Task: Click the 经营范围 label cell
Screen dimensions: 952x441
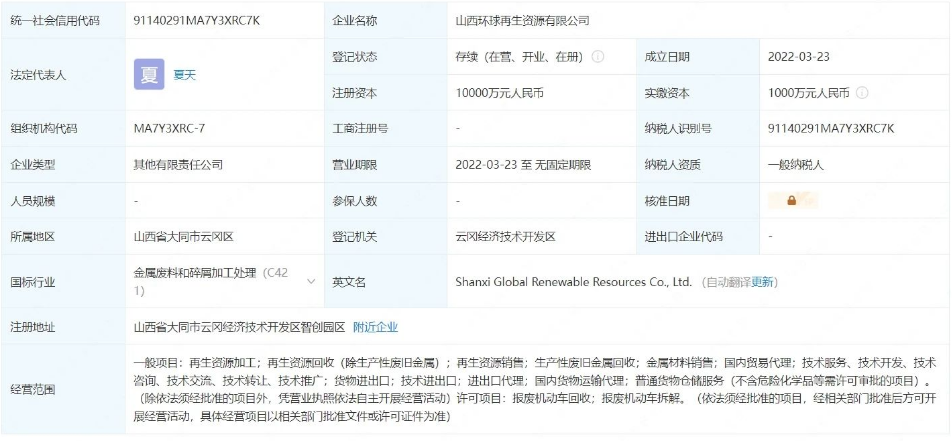Action: (63, 390)
